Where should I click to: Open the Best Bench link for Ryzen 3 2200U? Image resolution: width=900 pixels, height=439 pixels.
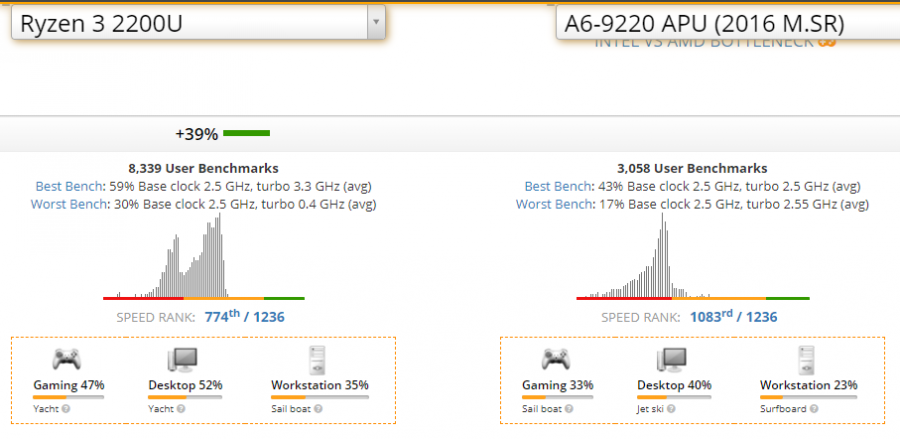(69, 187)
